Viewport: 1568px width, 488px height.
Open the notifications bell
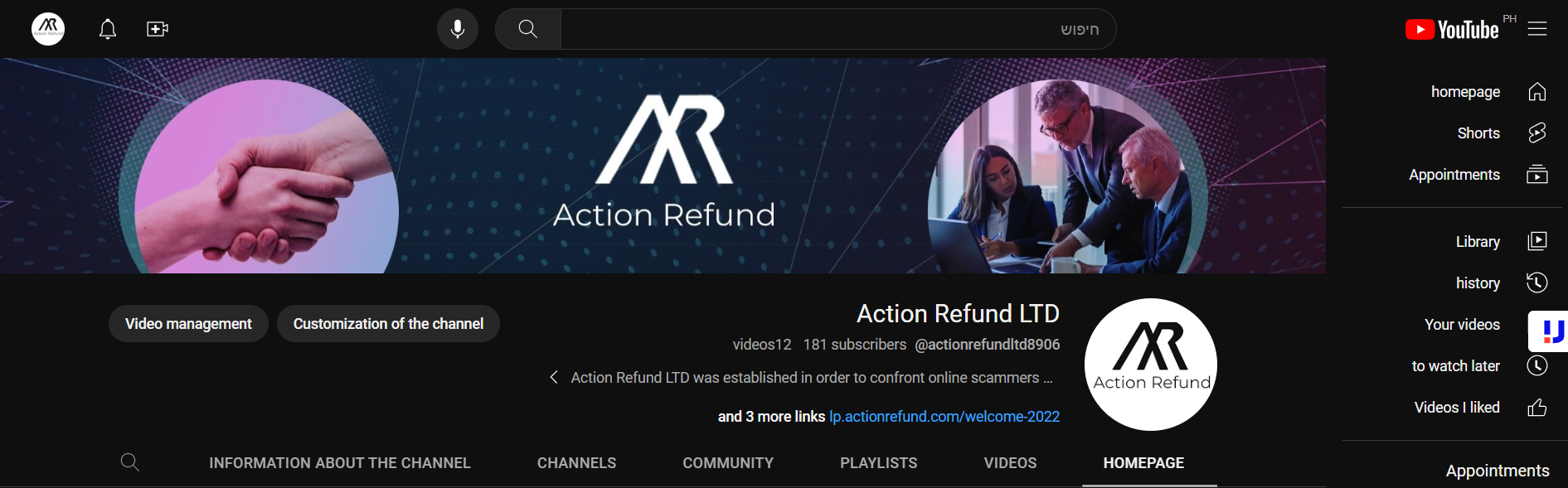coord(108,29)
